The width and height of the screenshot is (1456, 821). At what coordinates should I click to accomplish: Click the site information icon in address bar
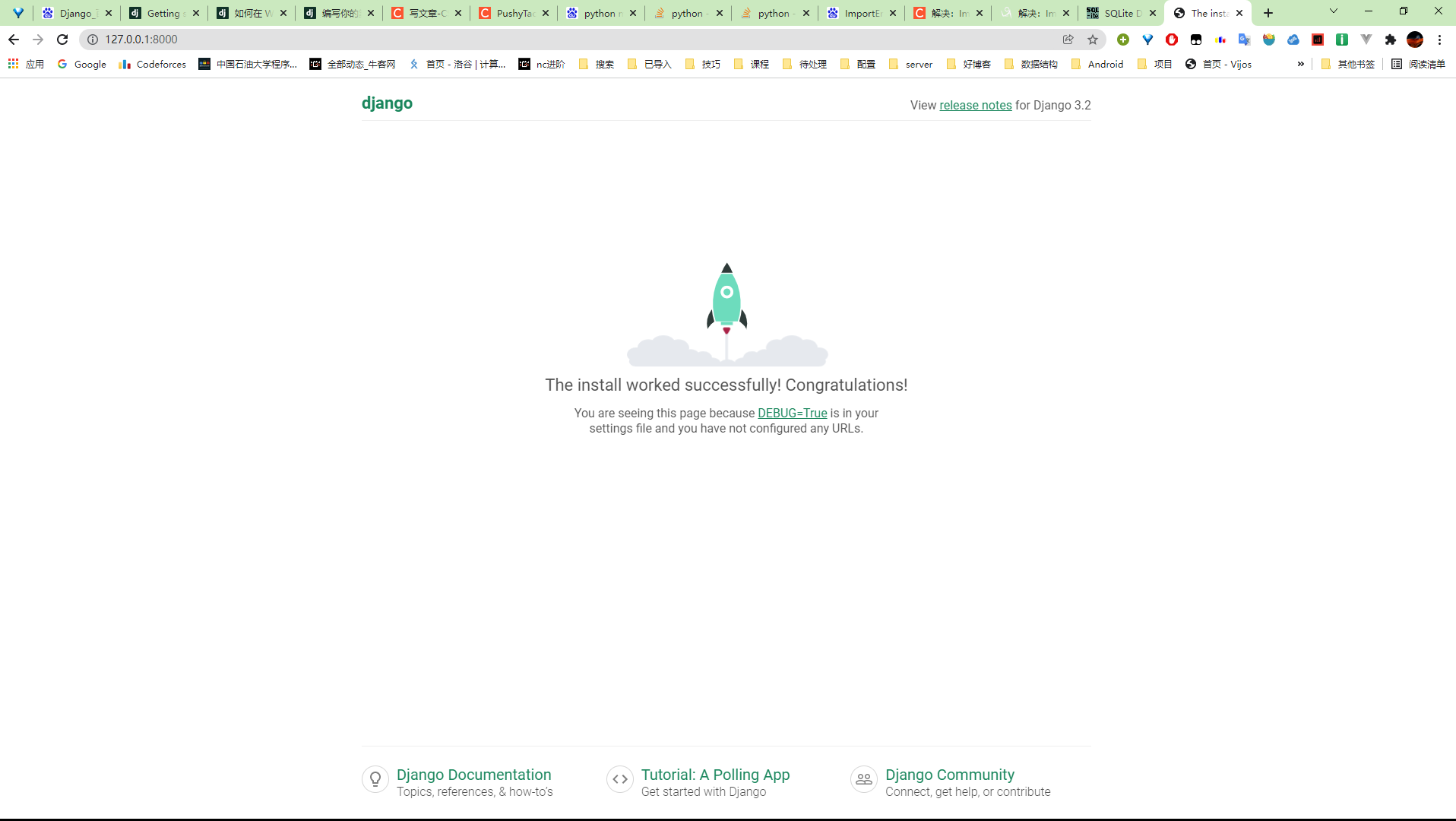click(93, 40)
